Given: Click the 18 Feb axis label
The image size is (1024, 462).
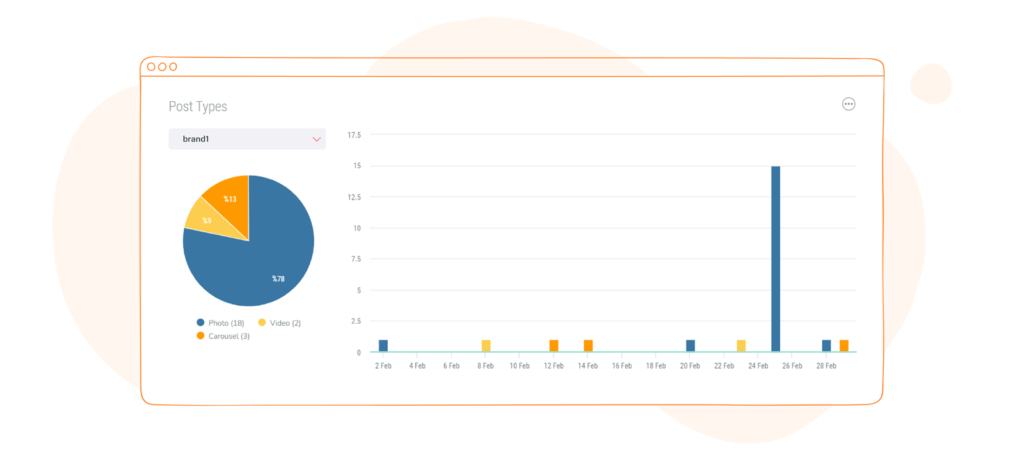Looking at the screenshot, I should coord(656,366).
